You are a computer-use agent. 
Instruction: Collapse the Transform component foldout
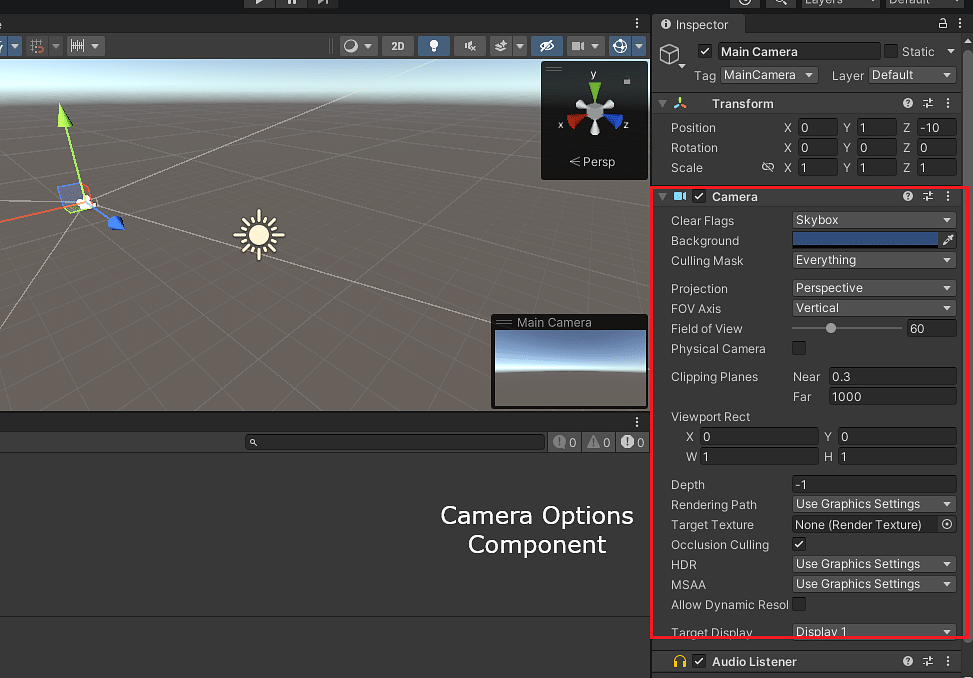[662, 104]
